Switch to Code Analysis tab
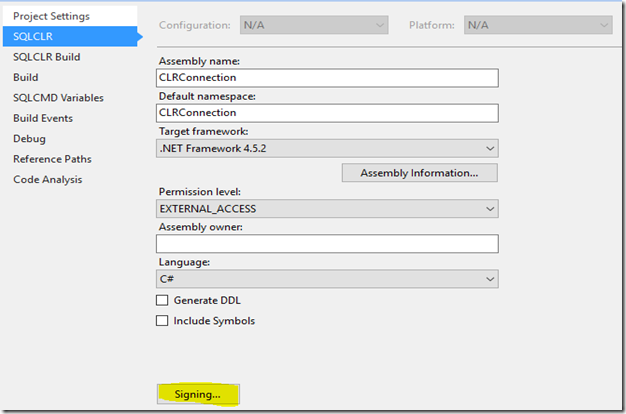Image resolution: width=626 pixels, height=414 pixels. pos(48,180)
